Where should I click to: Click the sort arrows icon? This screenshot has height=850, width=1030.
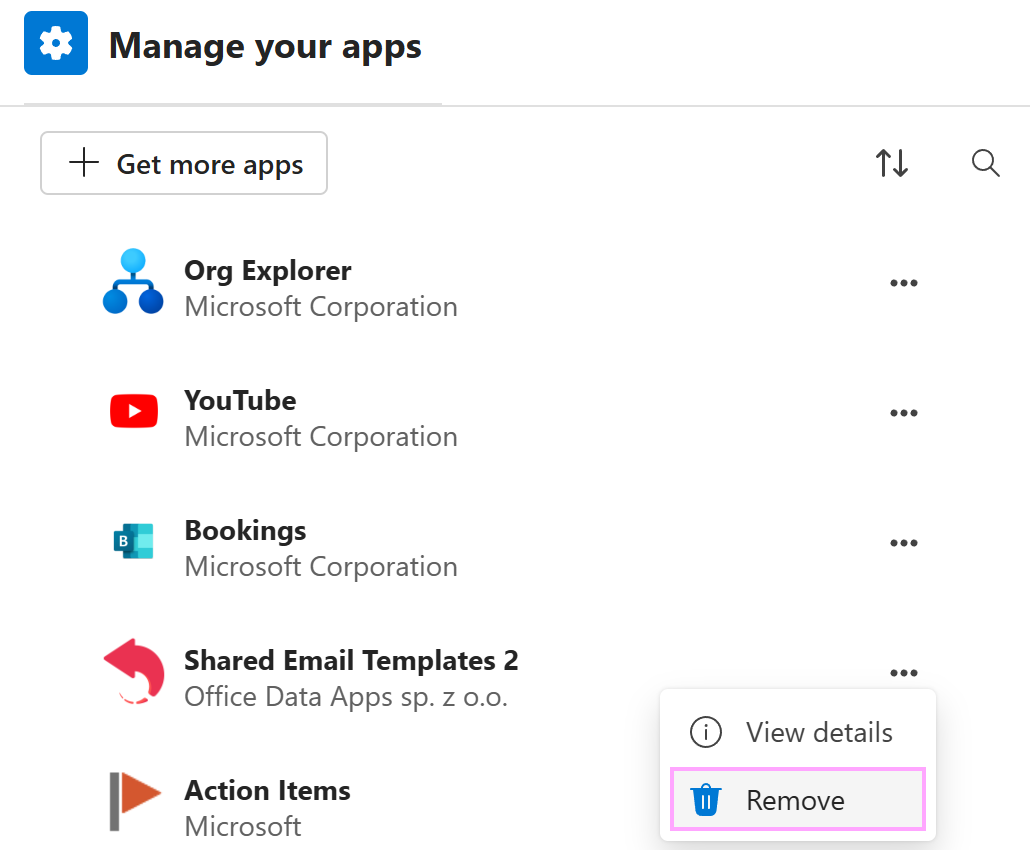(x=891, y=163)
